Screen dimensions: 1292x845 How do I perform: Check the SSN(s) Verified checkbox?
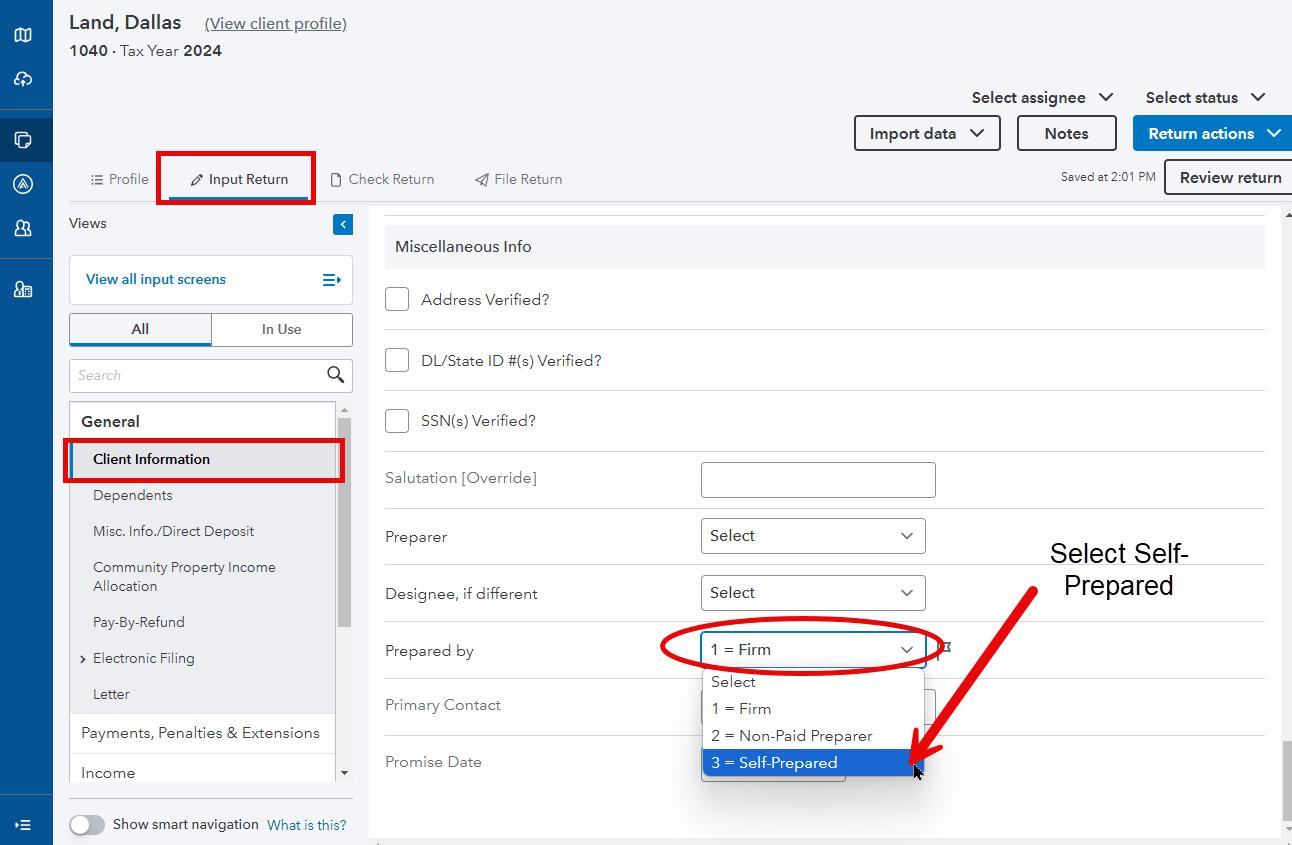[397, 421]
